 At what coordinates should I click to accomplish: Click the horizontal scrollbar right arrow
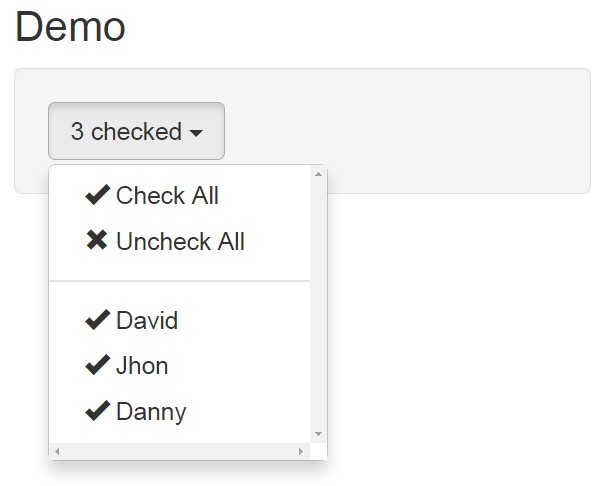coord(301,452)
